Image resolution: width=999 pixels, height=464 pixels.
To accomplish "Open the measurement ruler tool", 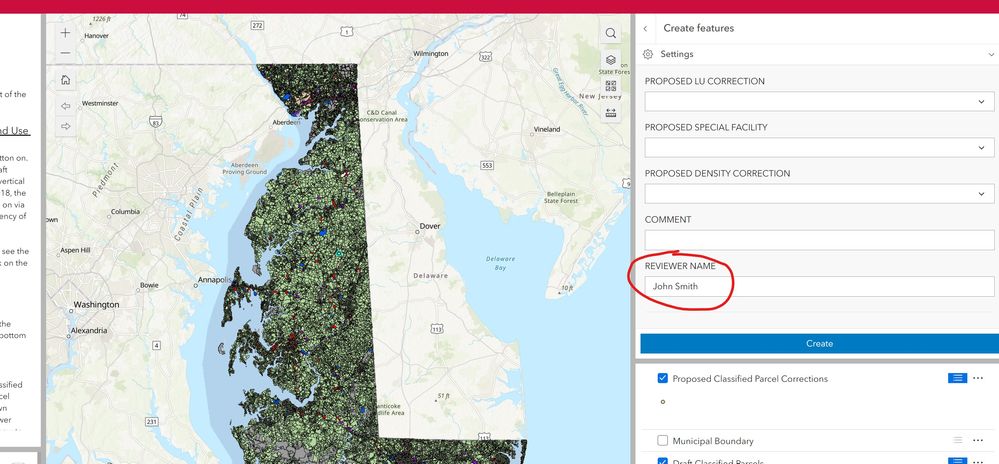I will [610, 113].
